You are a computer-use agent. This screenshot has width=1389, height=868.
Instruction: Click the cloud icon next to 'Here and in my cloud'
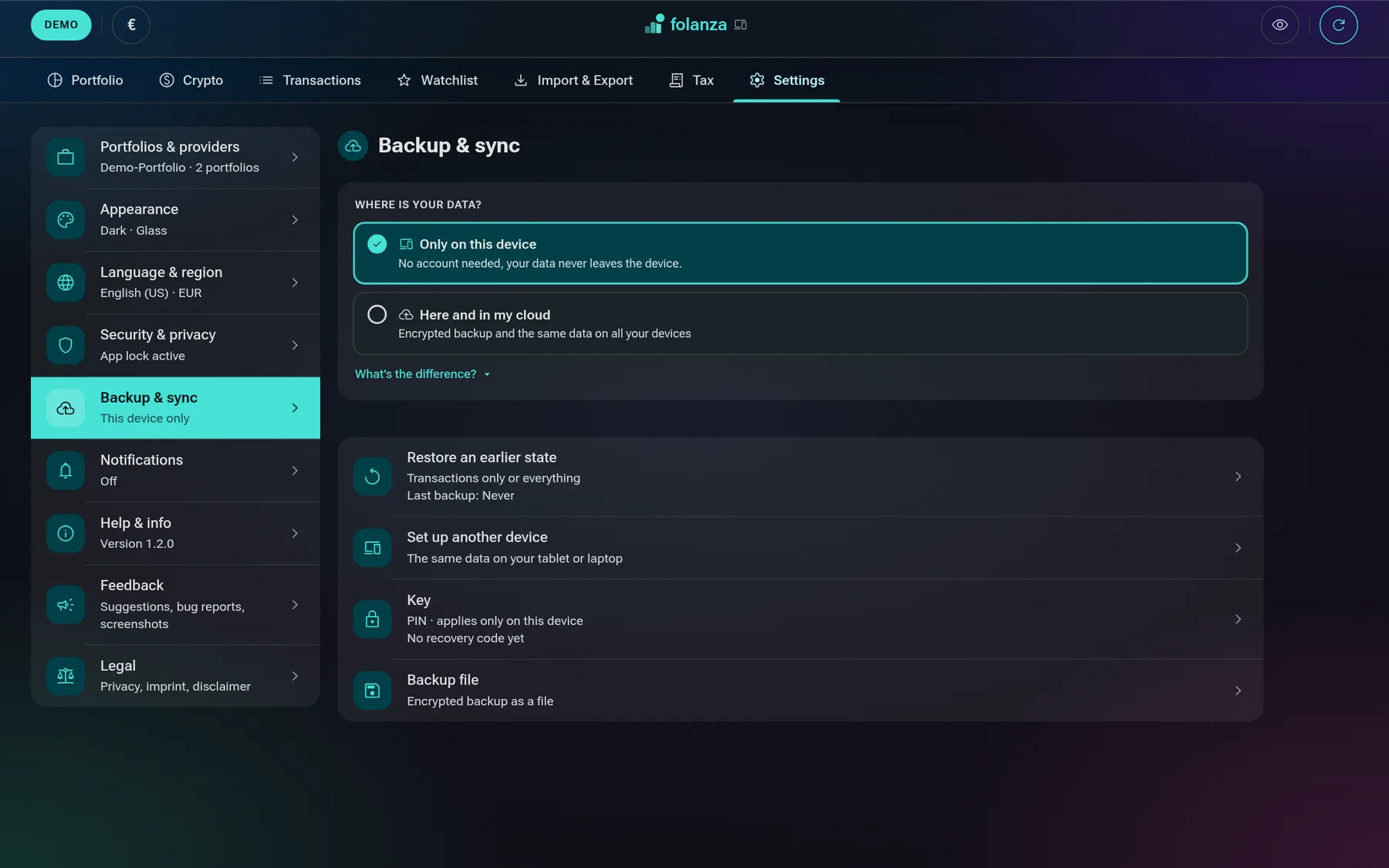tap(406, 315)
